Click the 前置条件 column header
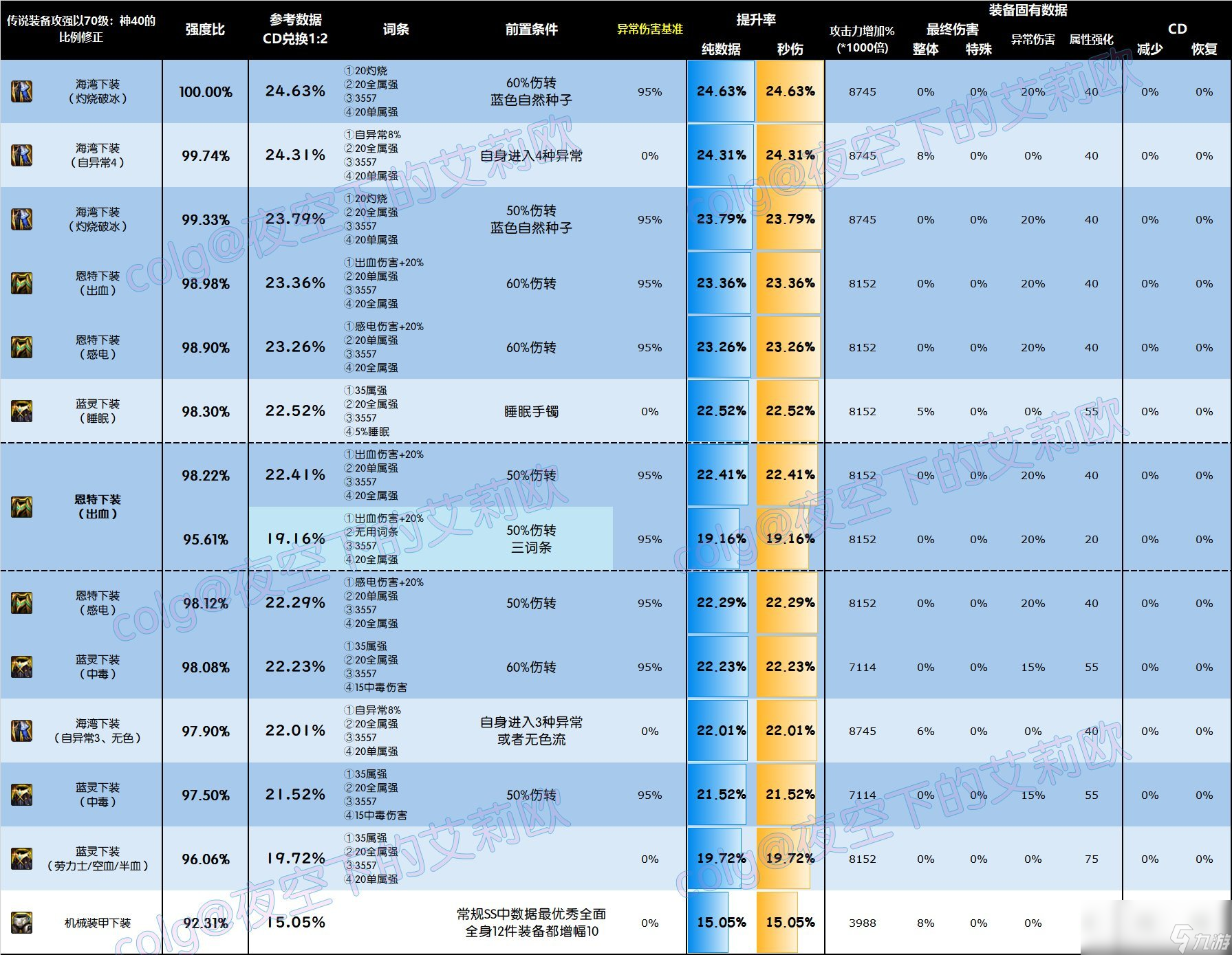This screenshot has height=955, width=1232. coord(531,30)
